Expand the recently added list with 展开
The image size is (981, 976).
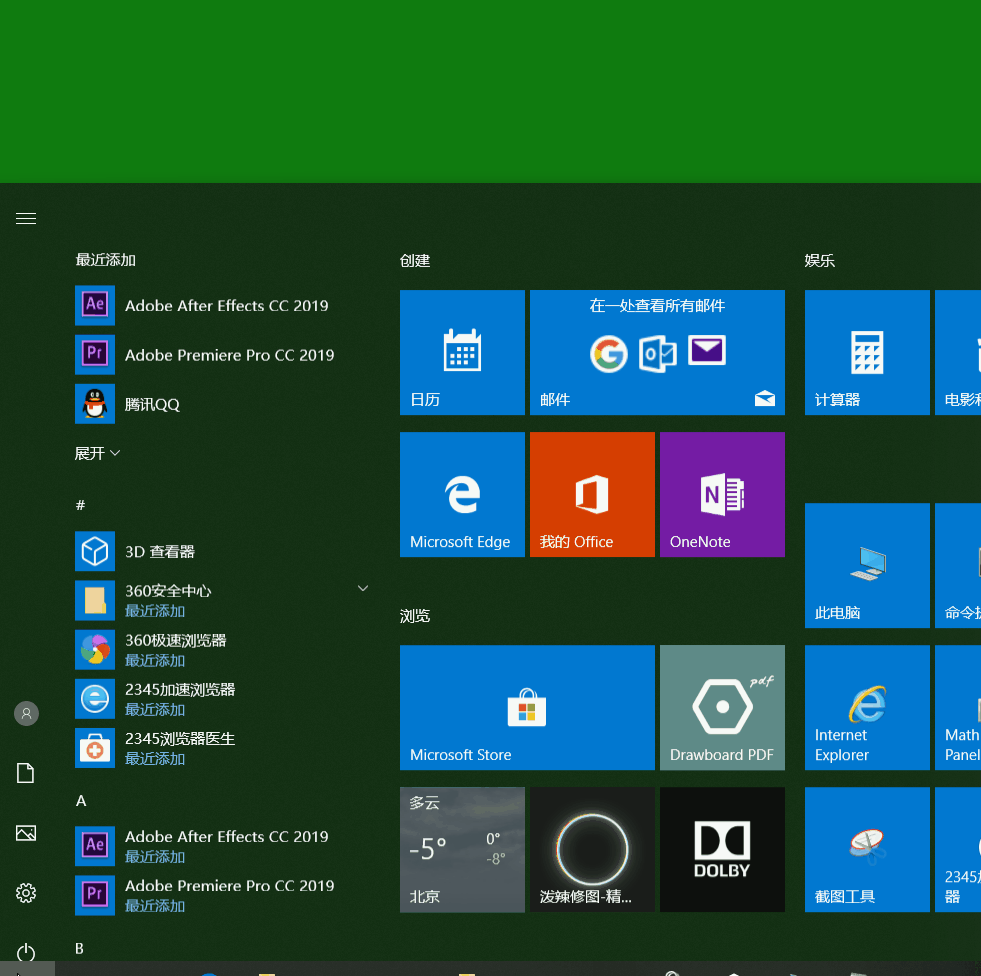97,453
